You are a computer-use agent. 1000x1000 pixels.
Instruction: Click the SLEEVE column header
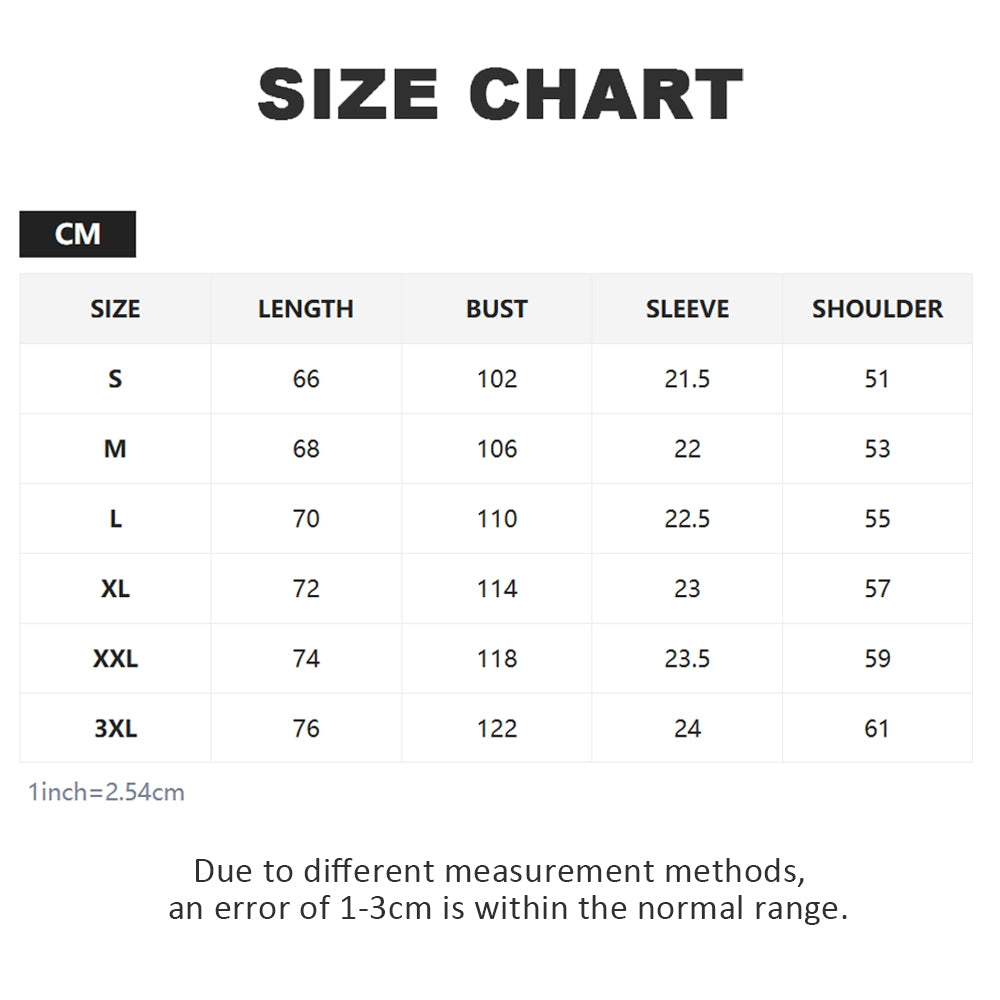click(687, 309)
